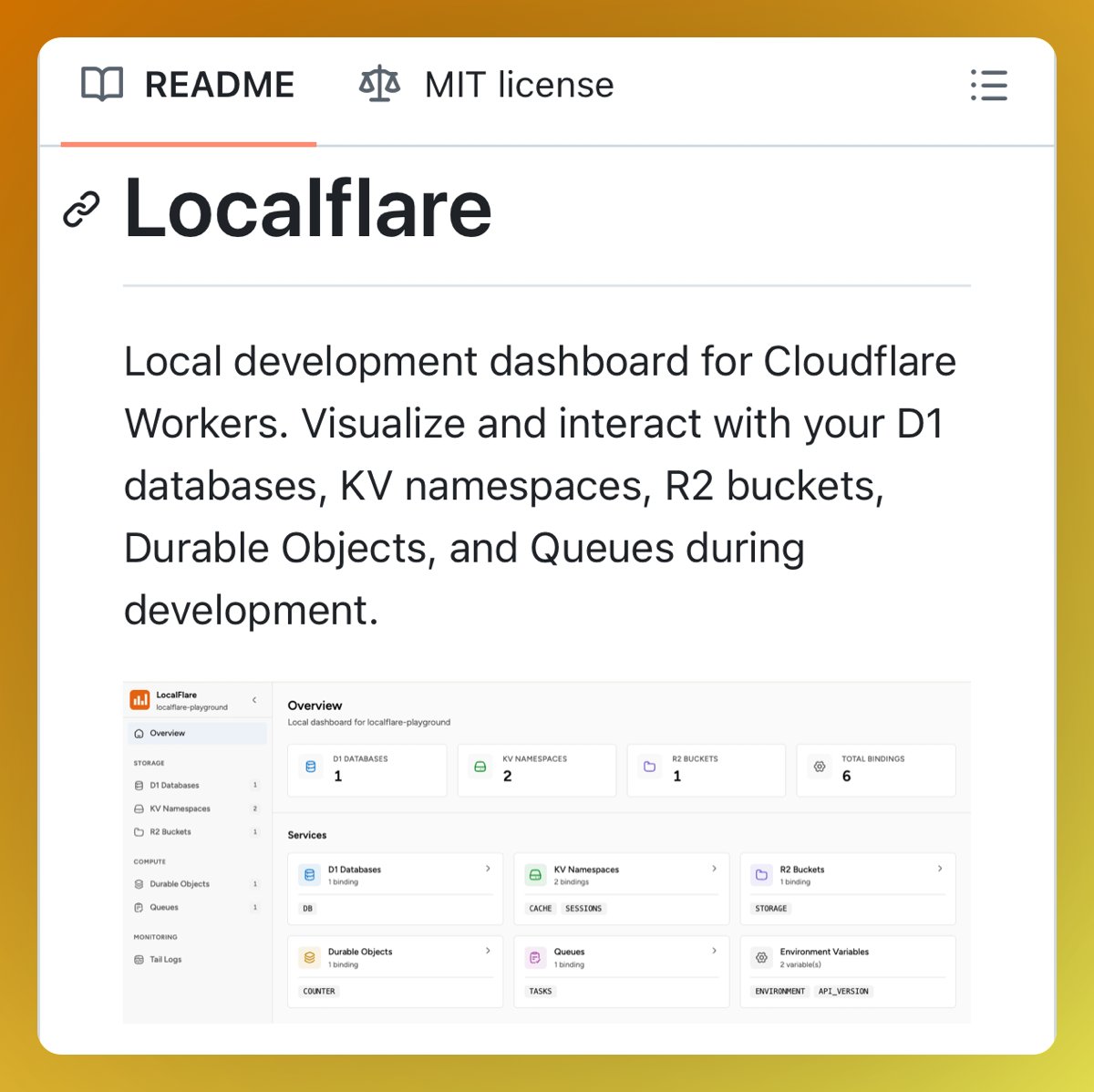Open the outline list icon
This screenshot has height=1092, width=1094.
click(x=989, y=85)
